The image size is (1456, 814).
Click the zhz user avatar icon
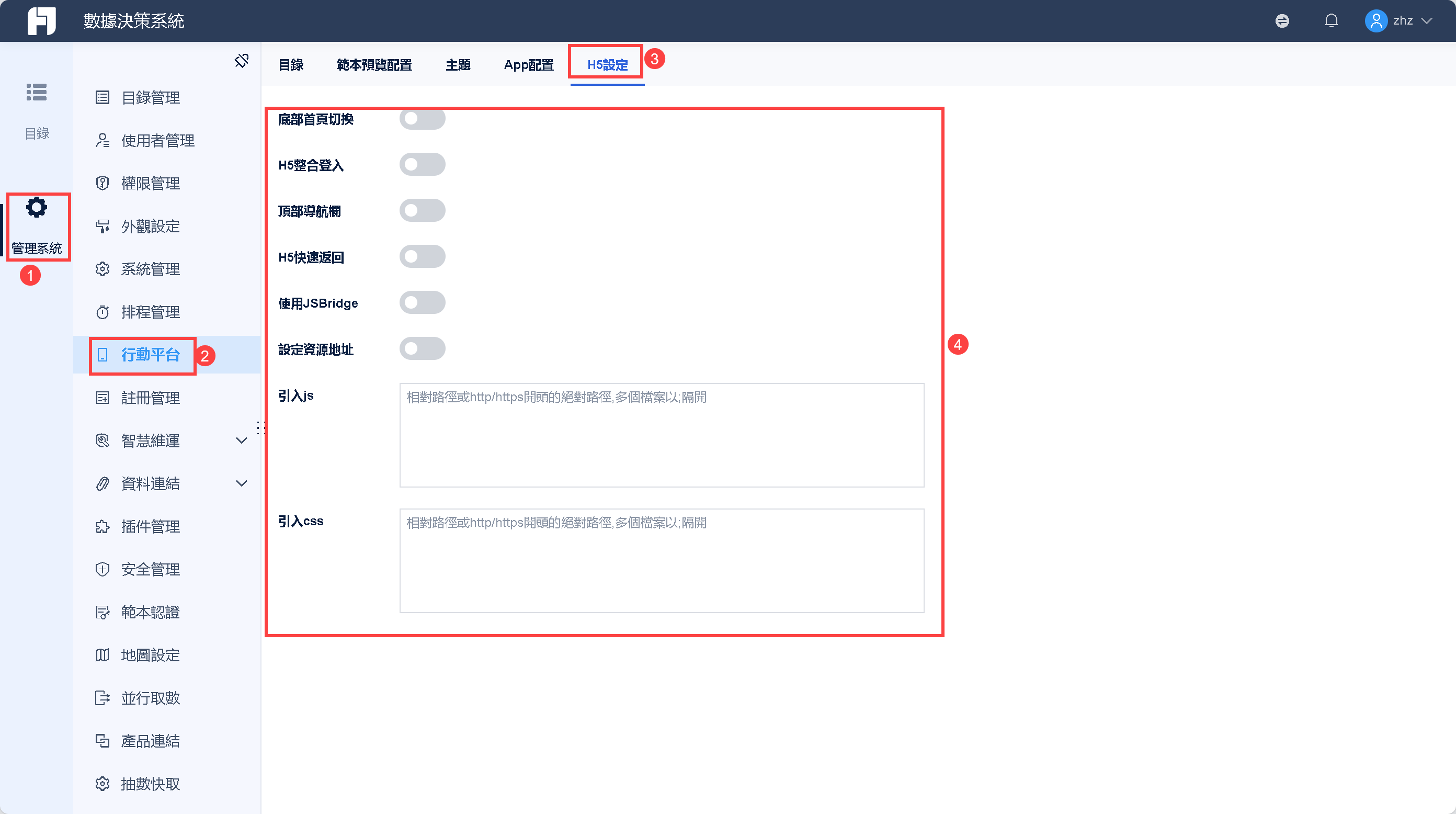1377,21
